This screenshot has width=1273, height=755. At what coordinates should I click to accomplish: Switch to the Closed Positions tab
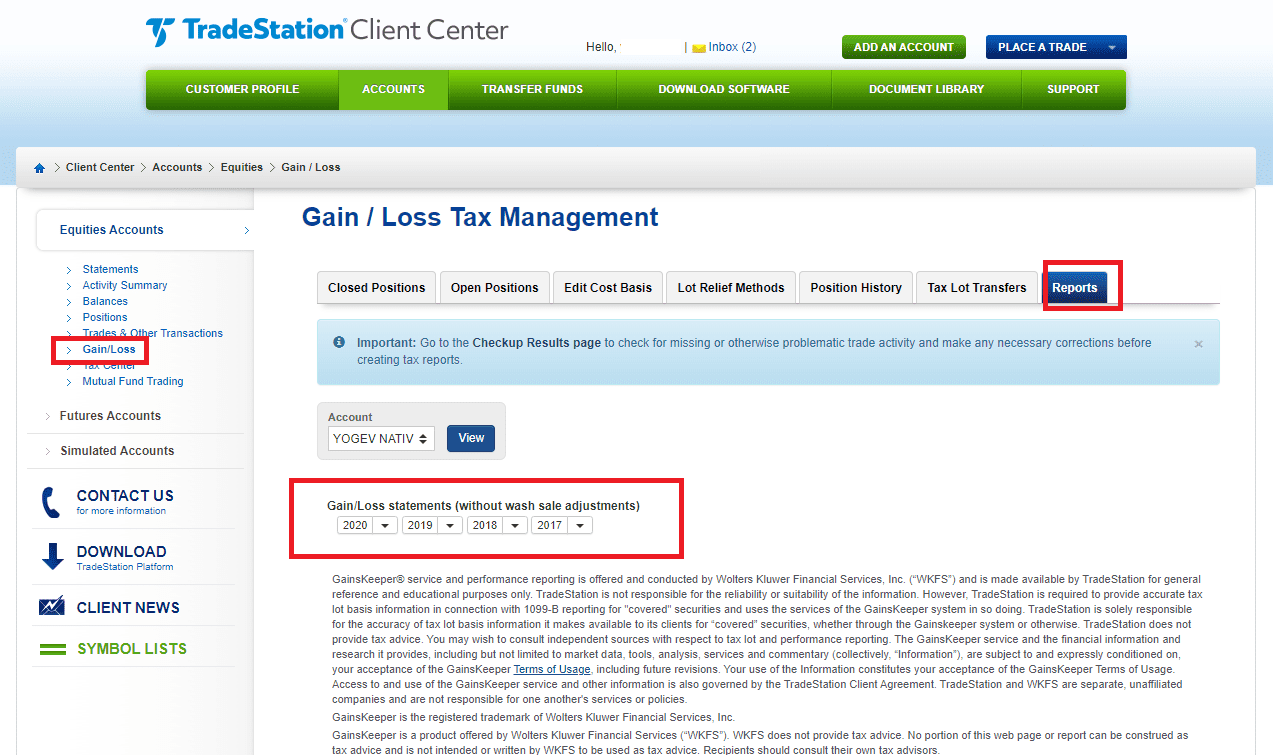(376, 288)
